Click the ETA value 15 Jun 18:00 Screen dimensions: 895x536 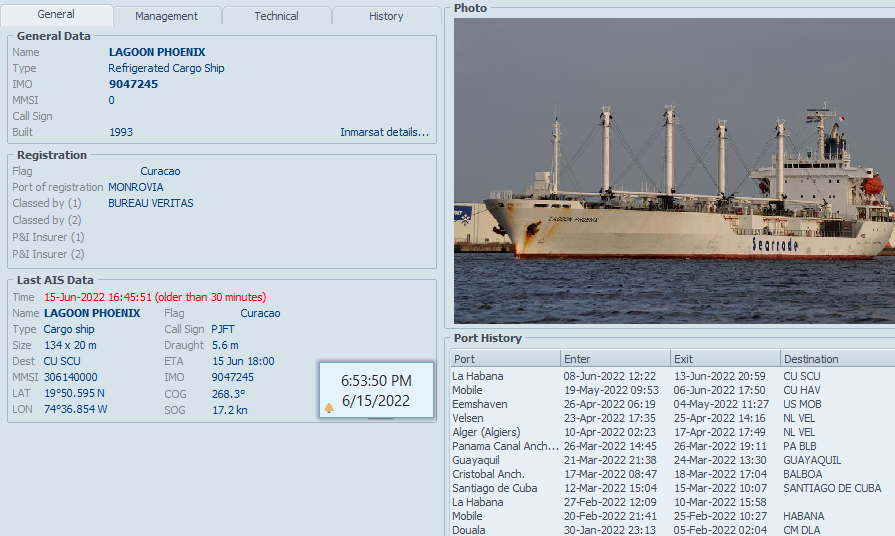pyautogui.click(x=243, y=361)
